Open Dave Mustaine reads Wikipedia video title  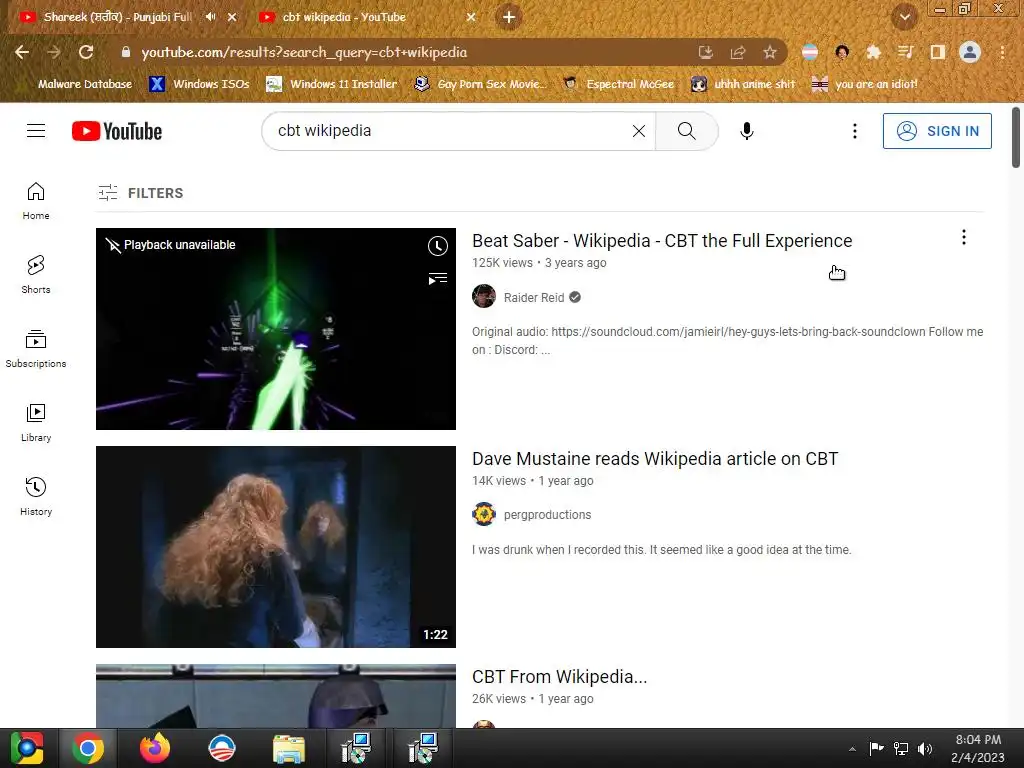point(655,458)
